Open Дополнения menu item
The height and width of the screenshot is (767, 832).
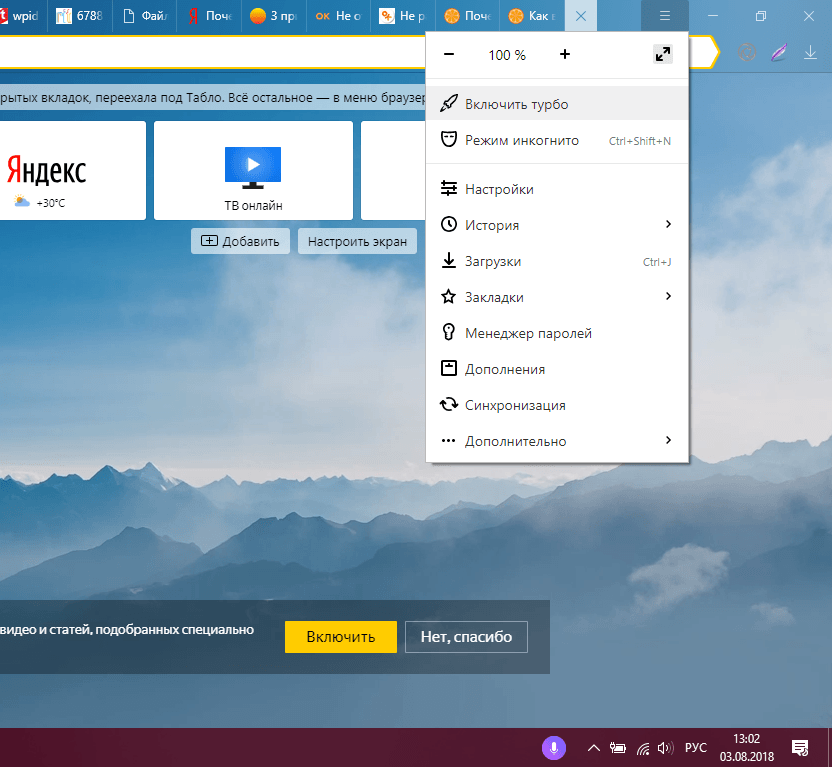pos(557,369)
